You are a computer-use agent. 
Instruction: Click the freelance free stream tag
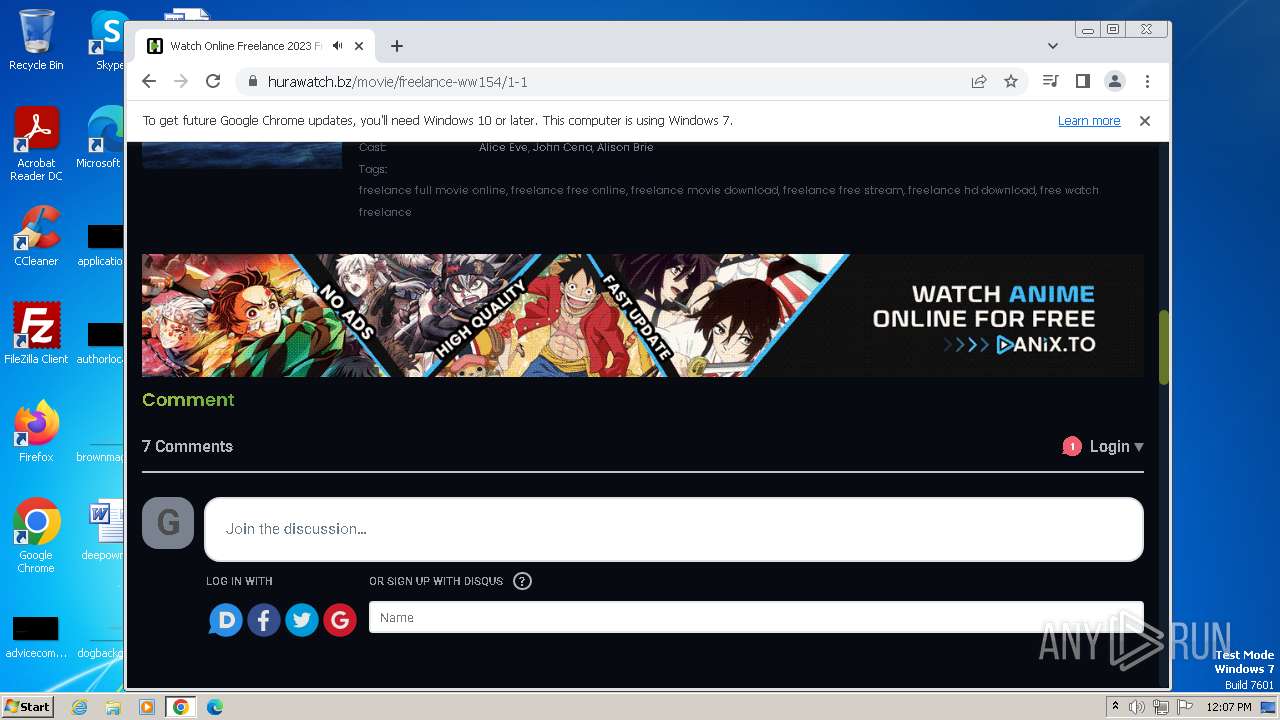(843, 190)
